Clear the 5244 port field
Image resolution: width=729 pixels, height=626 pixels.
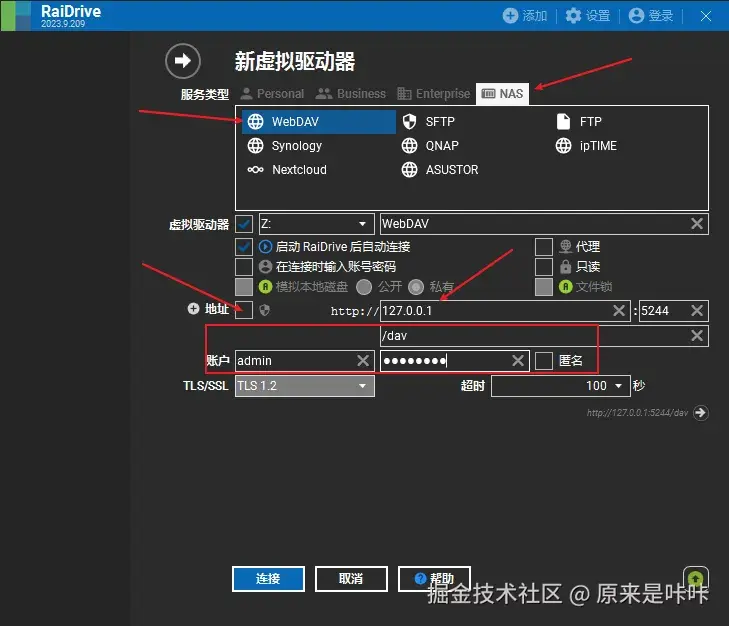click(x=696, y=311)
